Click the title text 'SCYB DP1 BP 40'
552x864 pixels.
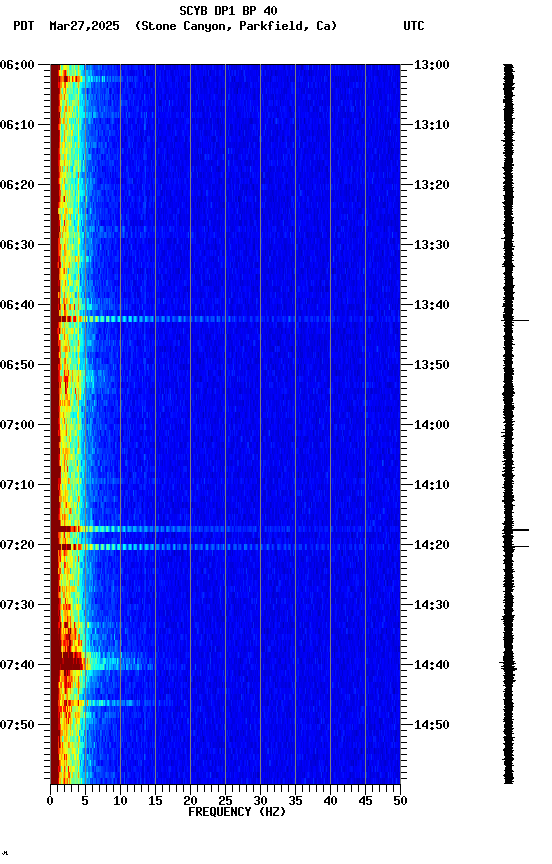[x=228, y=10]
